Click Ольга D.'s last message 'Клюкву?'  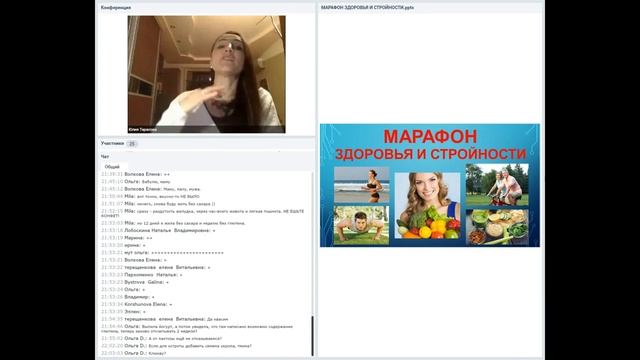pos(134,353)
